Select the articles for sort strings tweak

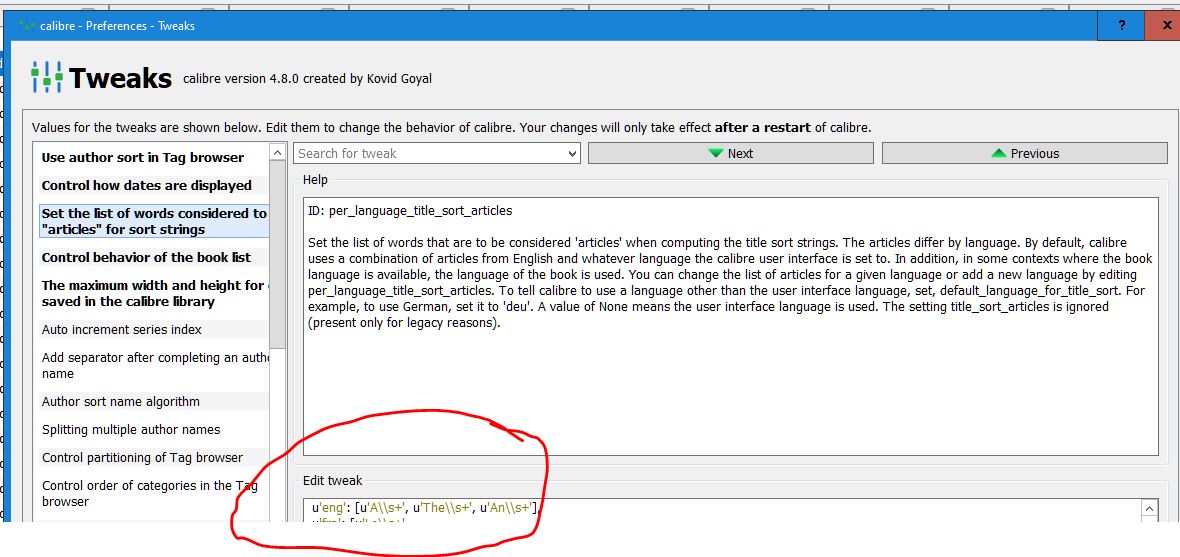[x=154, y=221]
